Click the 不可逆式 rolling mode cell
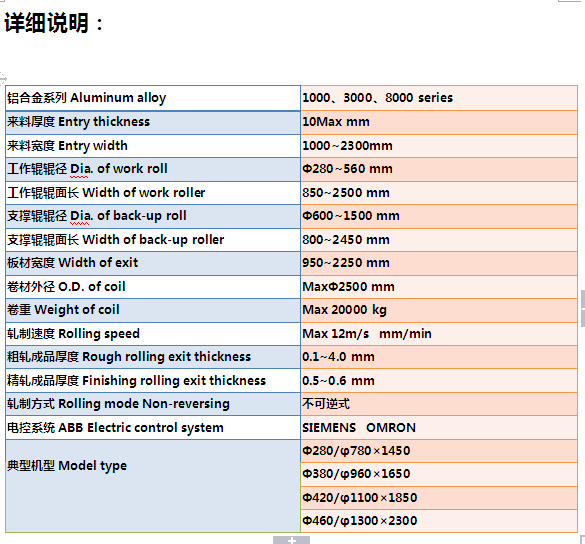The image size is (585, 544). (x=439, y=404)
